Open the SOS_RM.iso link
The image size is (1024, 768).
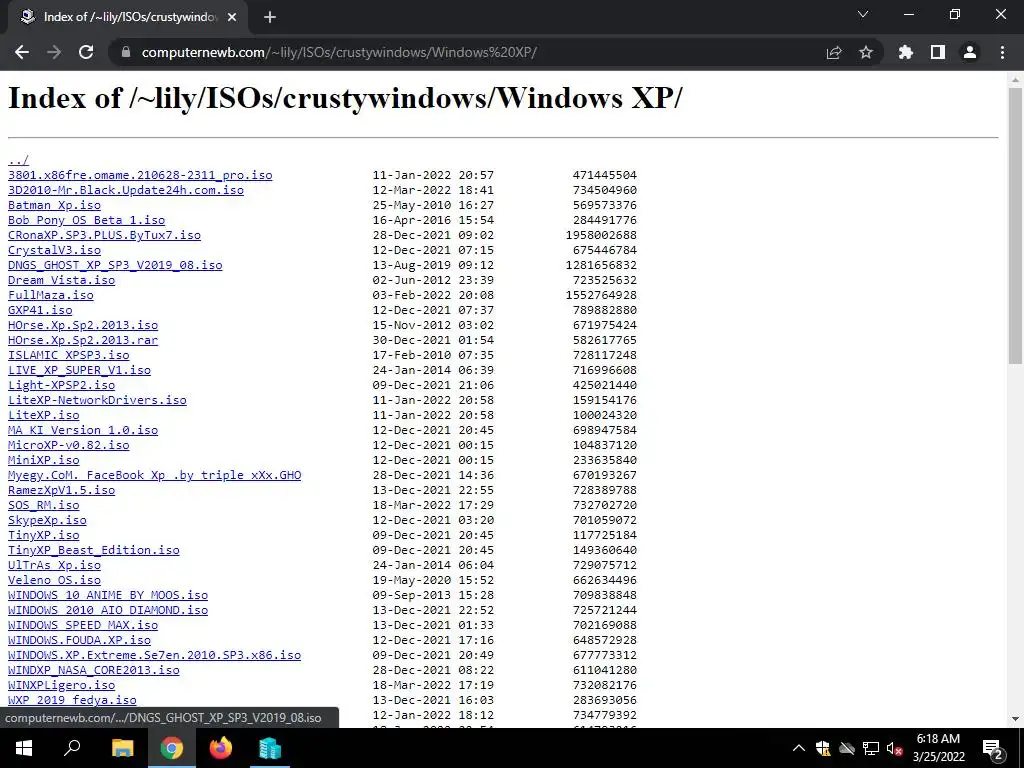coord(43,505)
